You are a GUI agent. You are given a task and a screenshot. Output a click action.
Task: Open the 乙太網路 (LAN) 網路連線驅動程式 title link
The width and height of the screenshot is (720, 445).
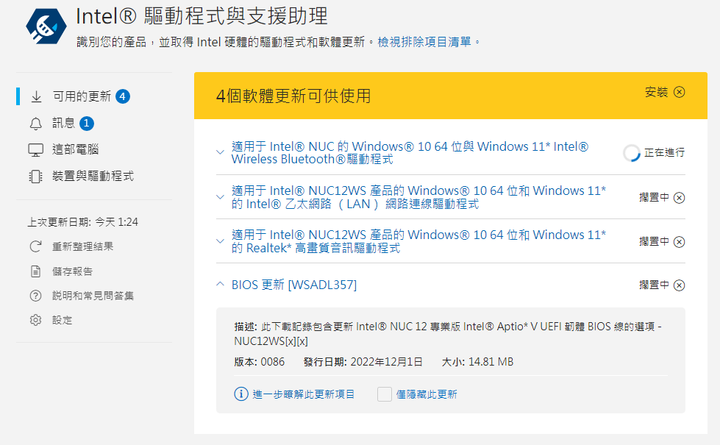click(418, 197)
